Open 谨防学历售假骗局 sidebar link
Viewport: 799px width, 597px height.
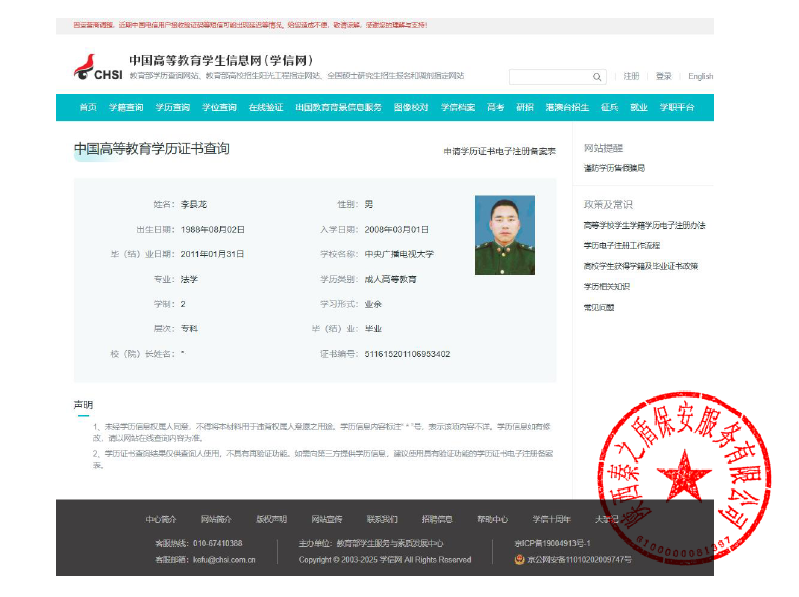click(x=614, y=168)
